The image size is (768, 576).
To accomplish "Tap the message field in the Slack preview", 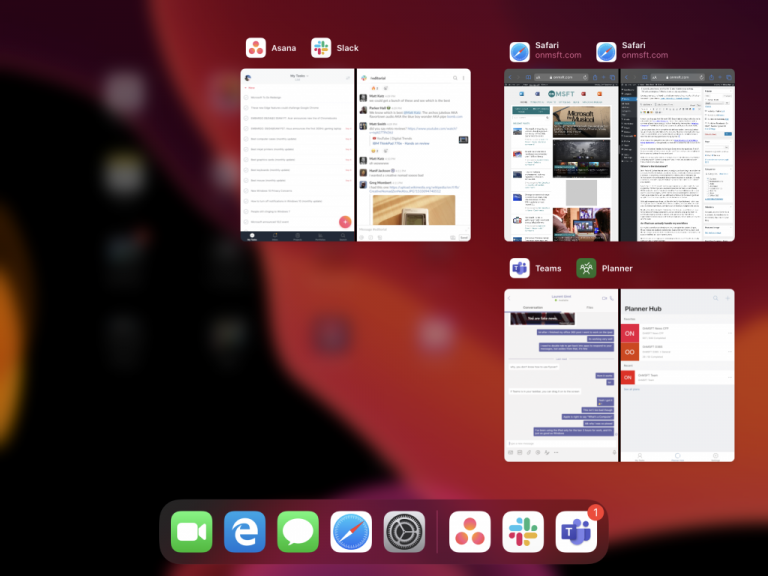I will tap(414, 229).
